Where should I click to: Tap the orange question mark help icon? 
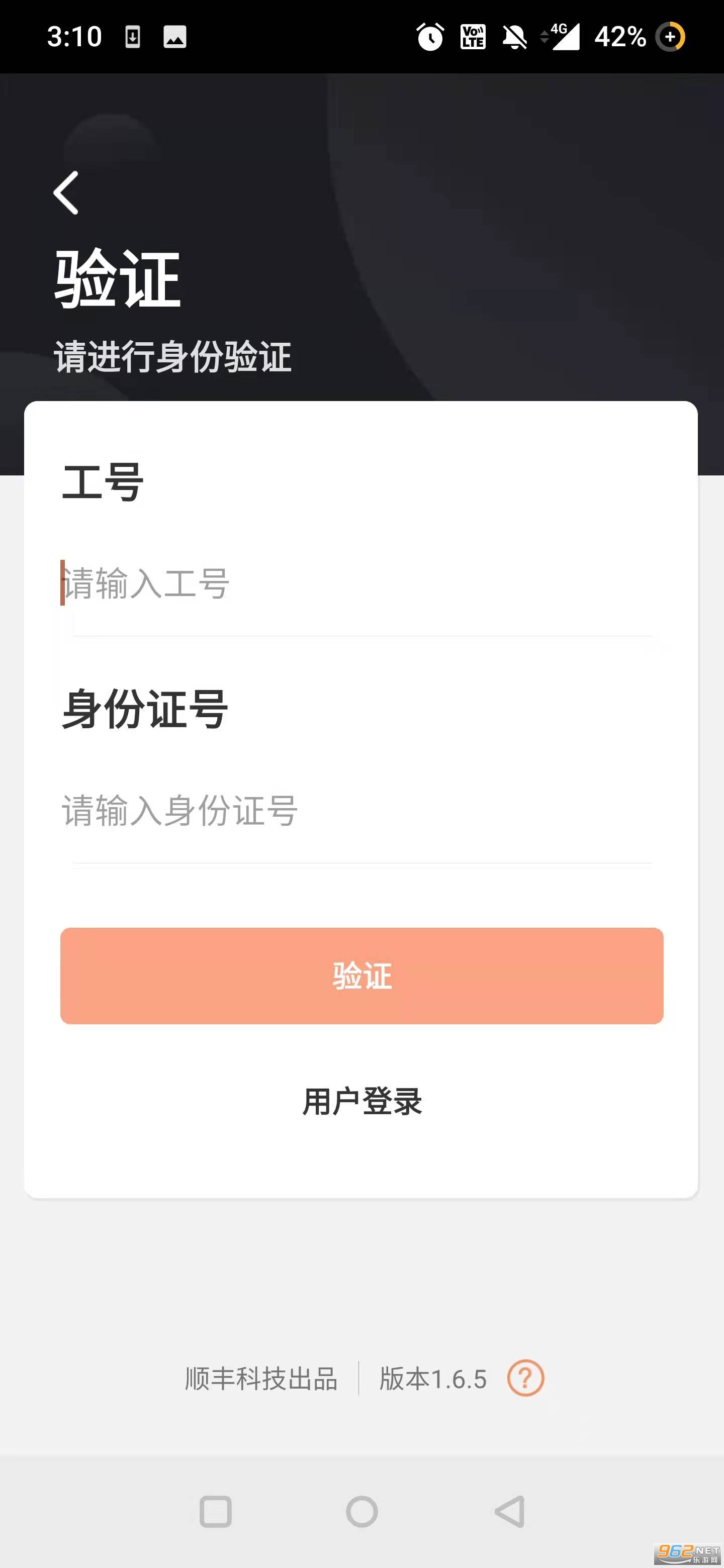point(525,1378)
